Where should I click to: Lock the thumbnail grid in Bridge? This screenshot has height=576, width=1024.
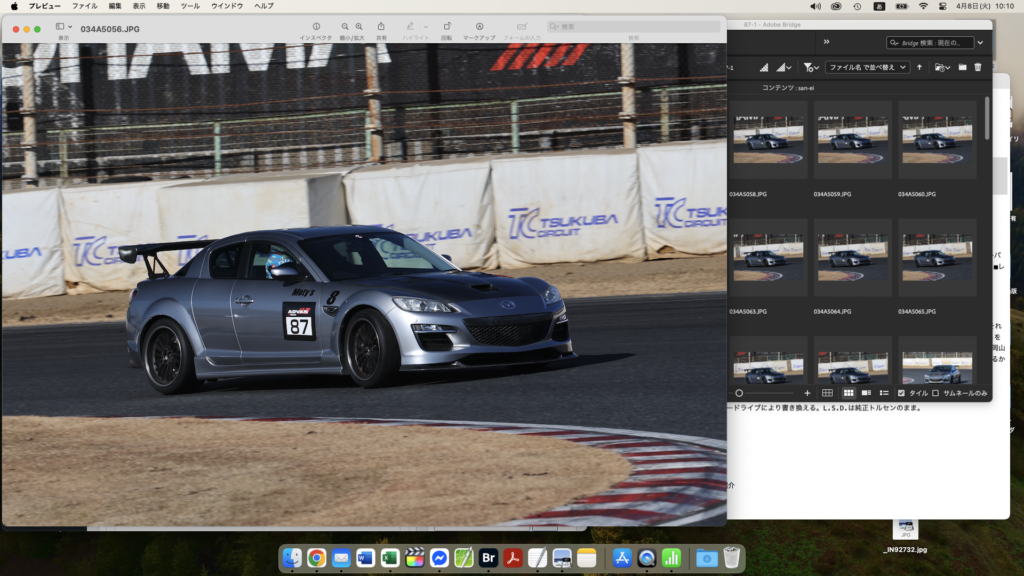[829, 393]
